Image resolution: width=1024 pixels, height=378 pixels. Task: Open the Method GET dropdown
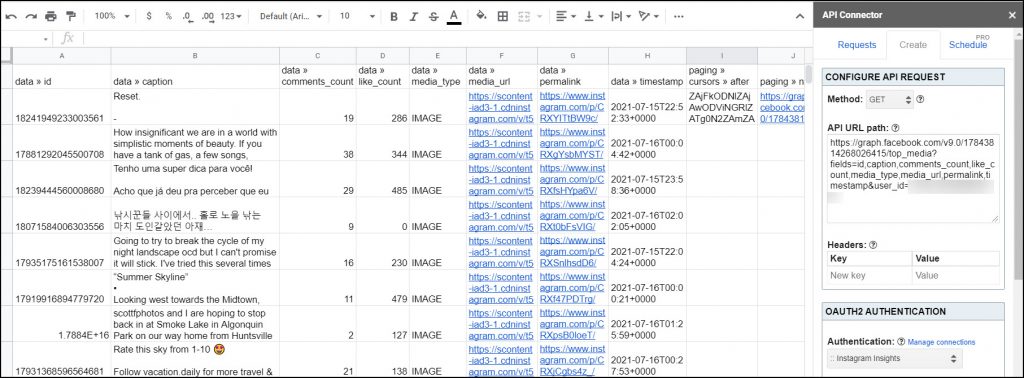[888, 100]
